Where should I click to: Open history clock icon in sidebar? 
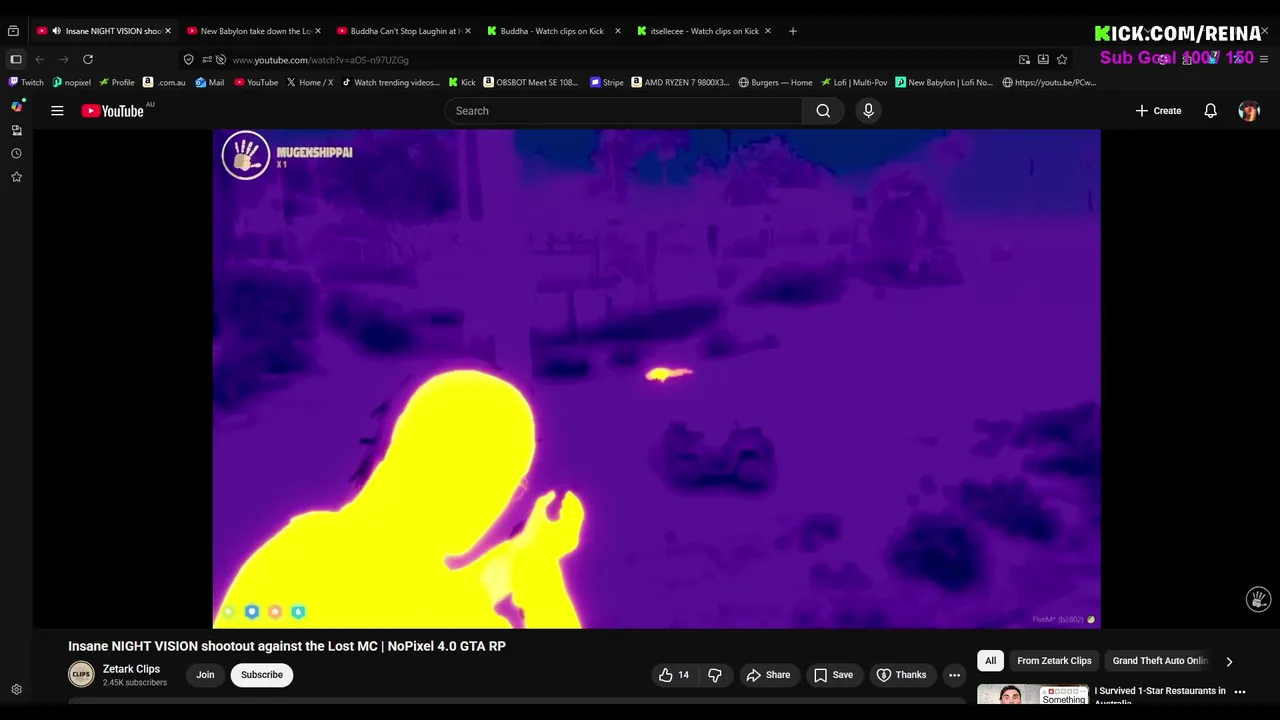point(16,153)
